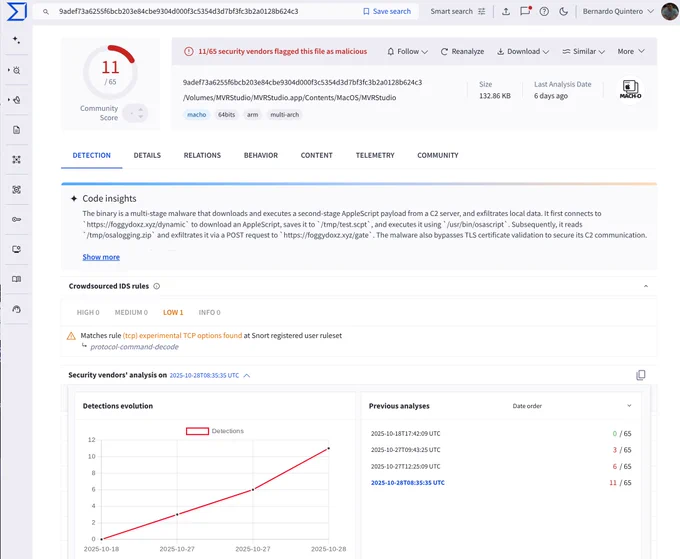Image resolution: width=680 pixels, height=559 pixels.
Task: Open the scan target sidebar icon
Action: click(16, 190)
